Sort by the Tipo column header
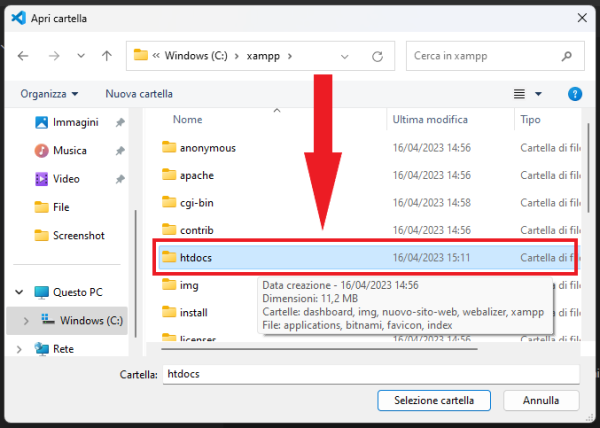The image size is (600, 428). click(x=530, y=120)
